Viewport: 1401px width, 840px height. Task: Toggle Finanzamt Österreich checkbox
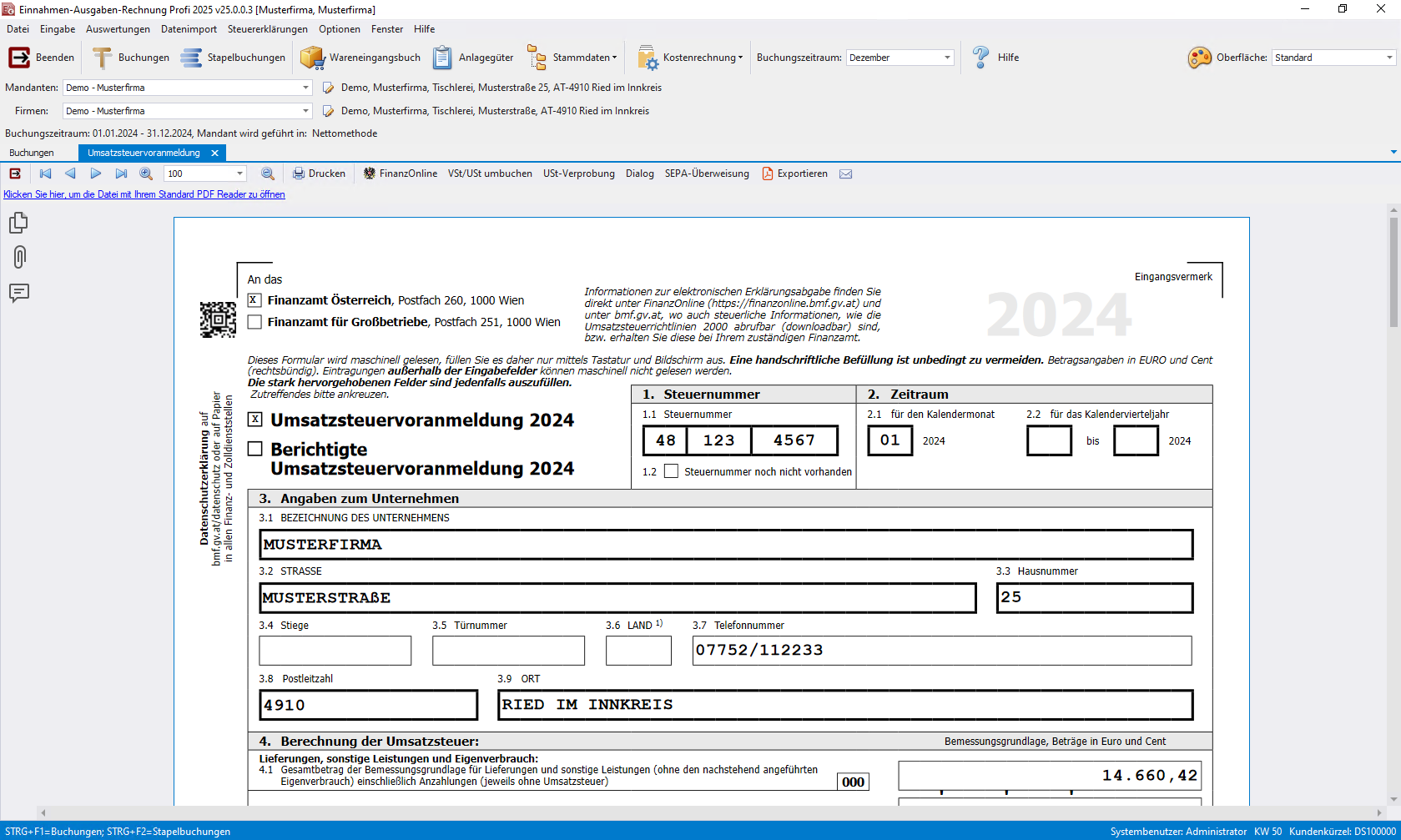tap(254, 300)
